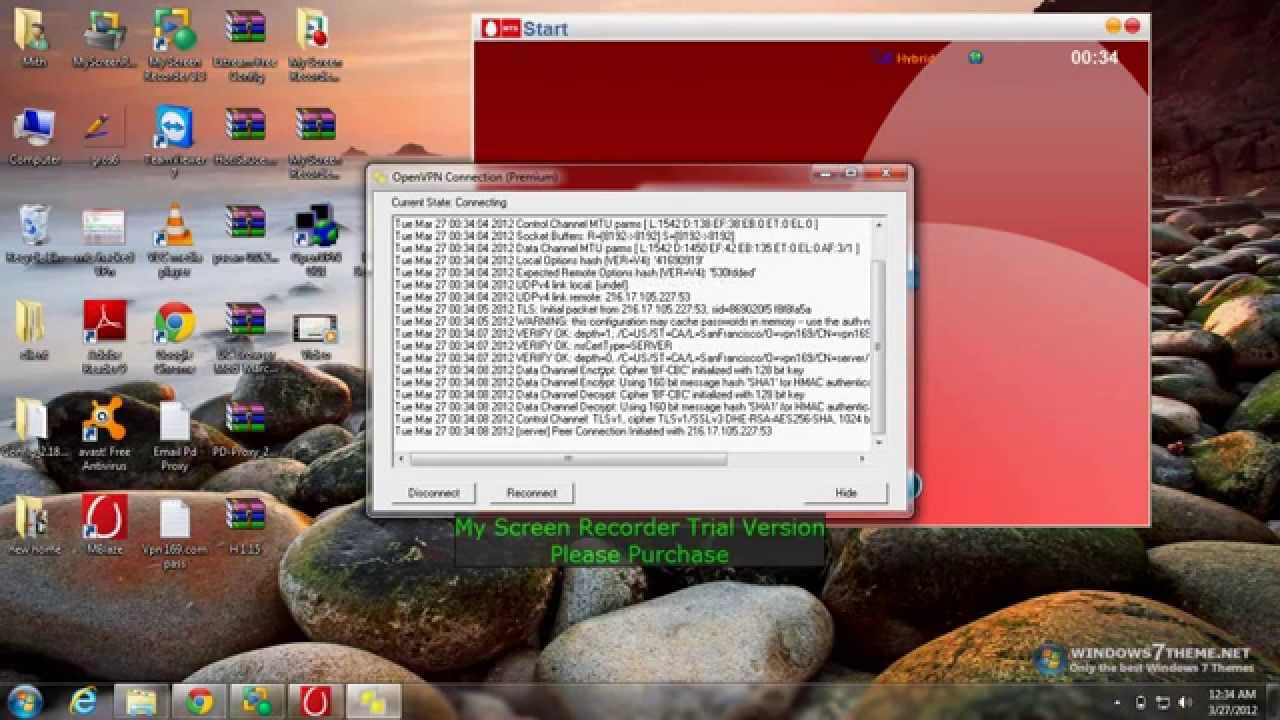Open the PD-Proxy archive on desktop
The image size is (1280, 720).
click(x=245, y=429)
